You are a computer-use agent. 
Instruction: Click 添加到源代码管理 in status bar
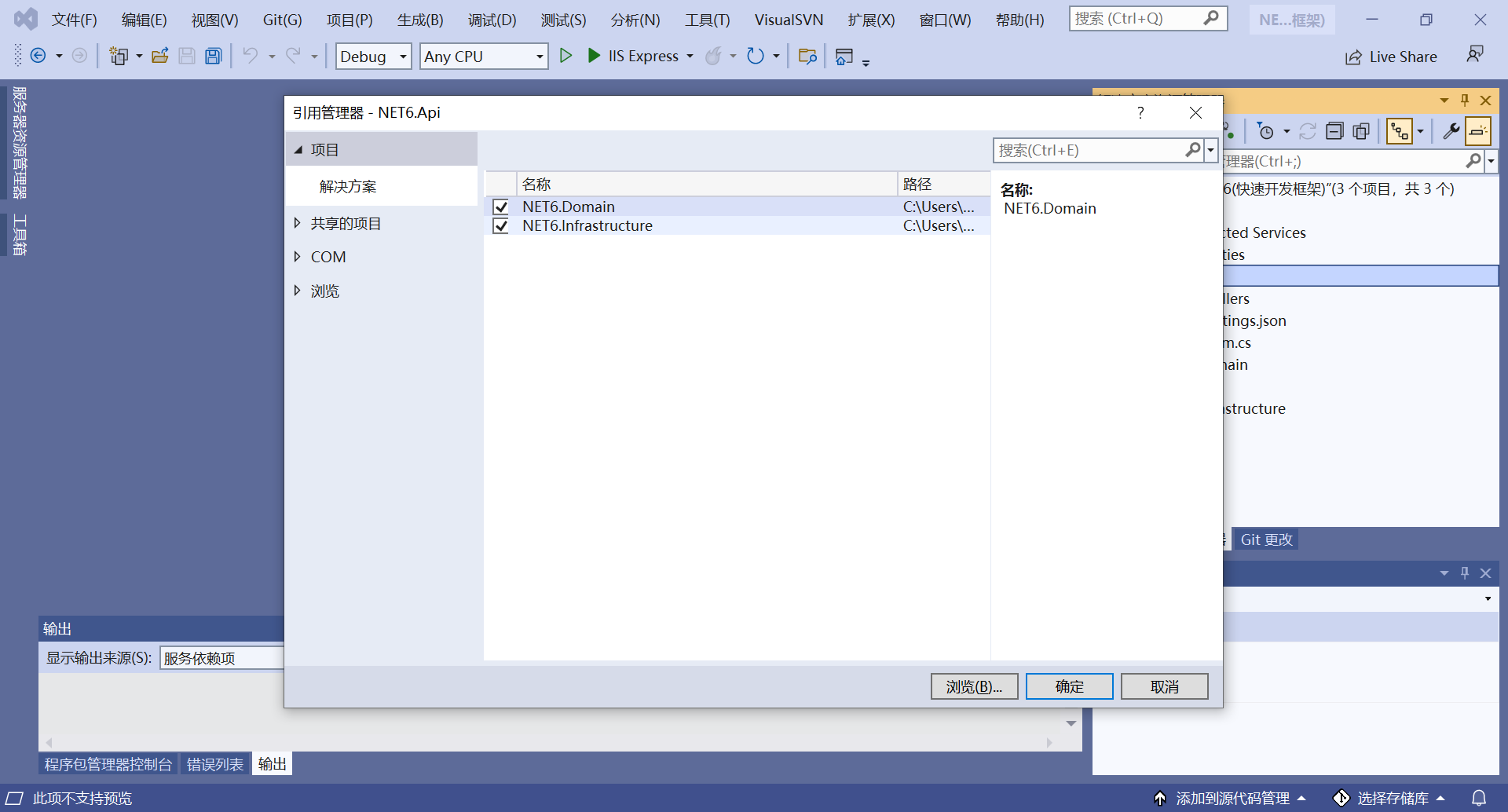click(1230, 798)
